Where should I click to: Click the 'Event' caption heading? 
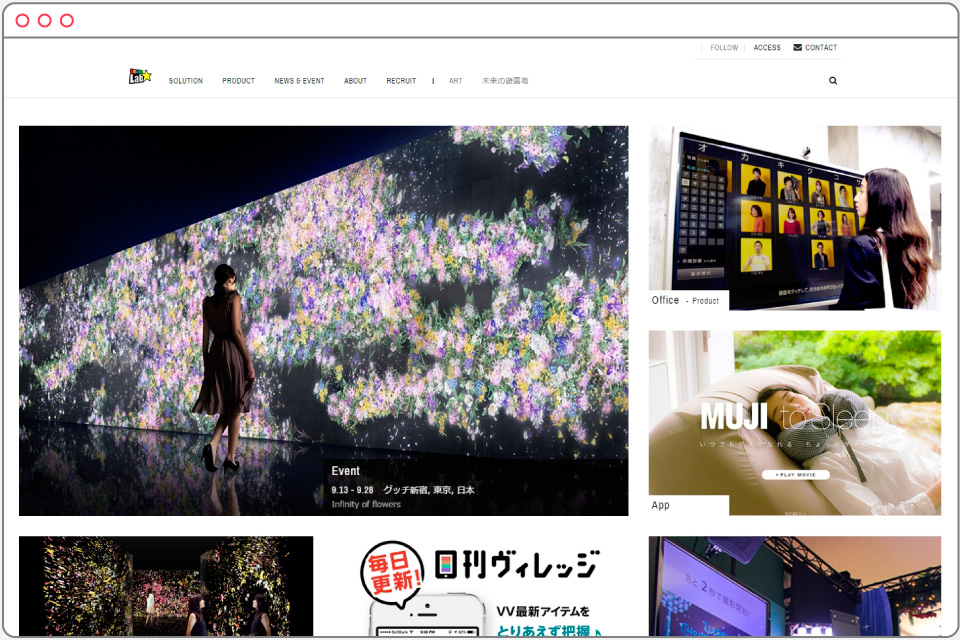345,471
